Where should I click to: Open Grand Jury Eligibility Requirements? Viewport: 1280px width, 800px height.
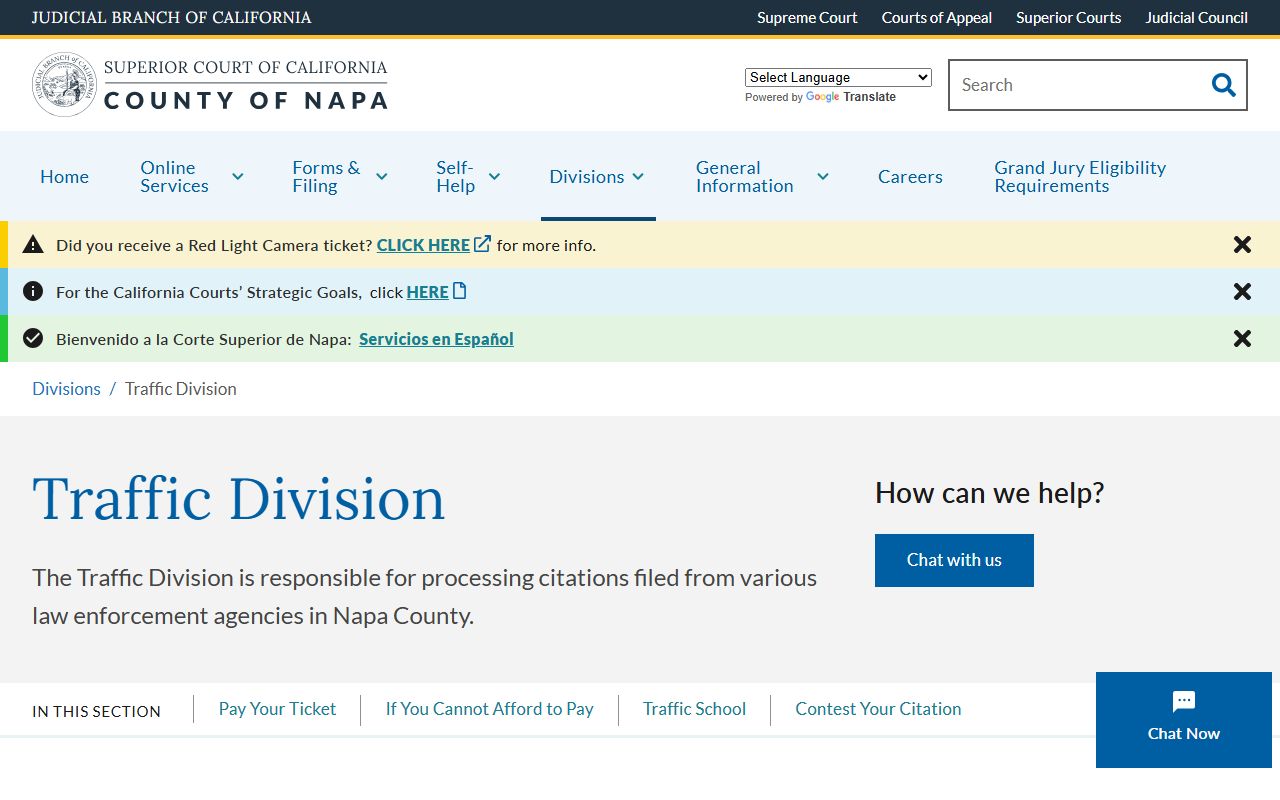(x=1080, y=177)
